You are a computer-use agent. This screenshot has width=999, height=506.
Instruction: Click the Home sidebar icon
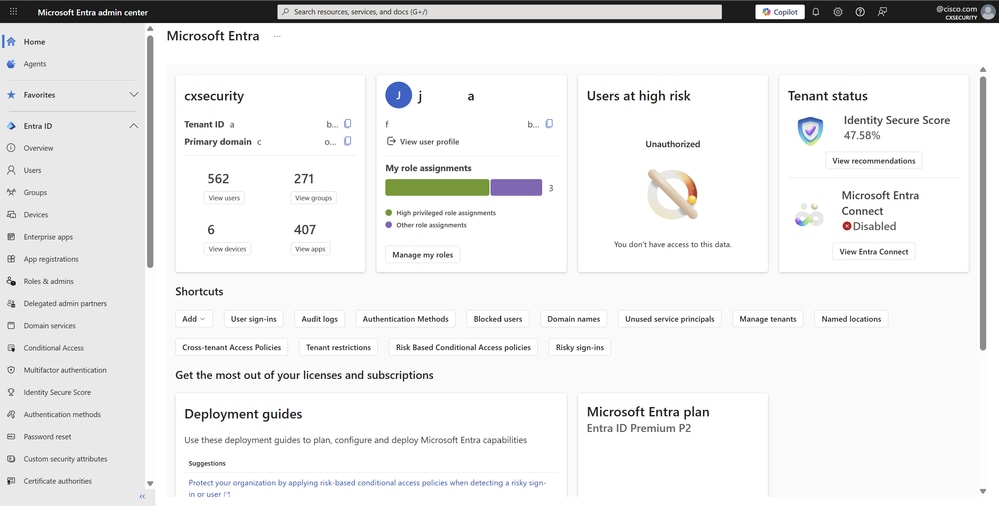(x=11, y=41)
